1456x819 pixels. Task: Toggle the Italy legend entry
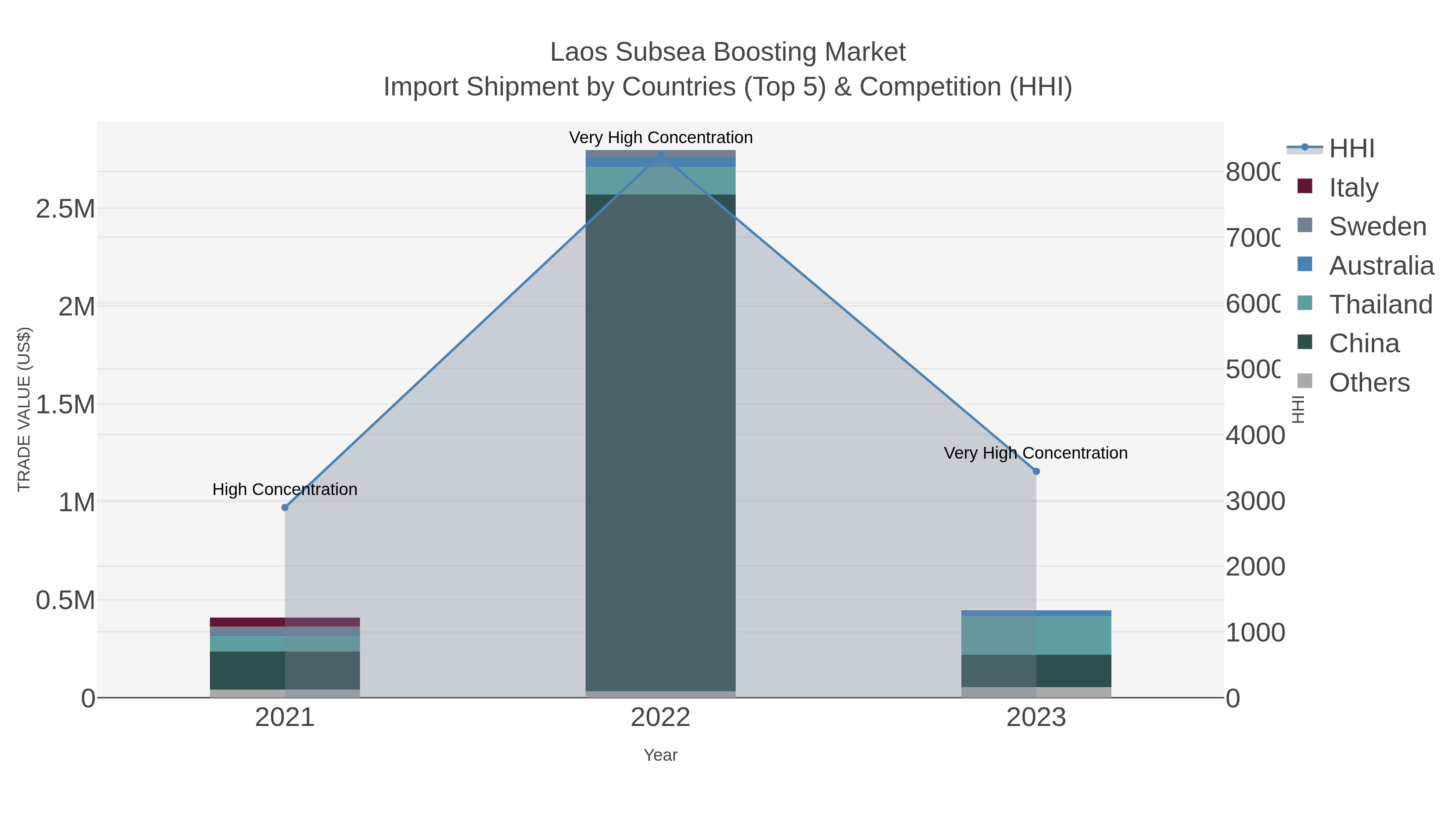[x=1338, y=187]
